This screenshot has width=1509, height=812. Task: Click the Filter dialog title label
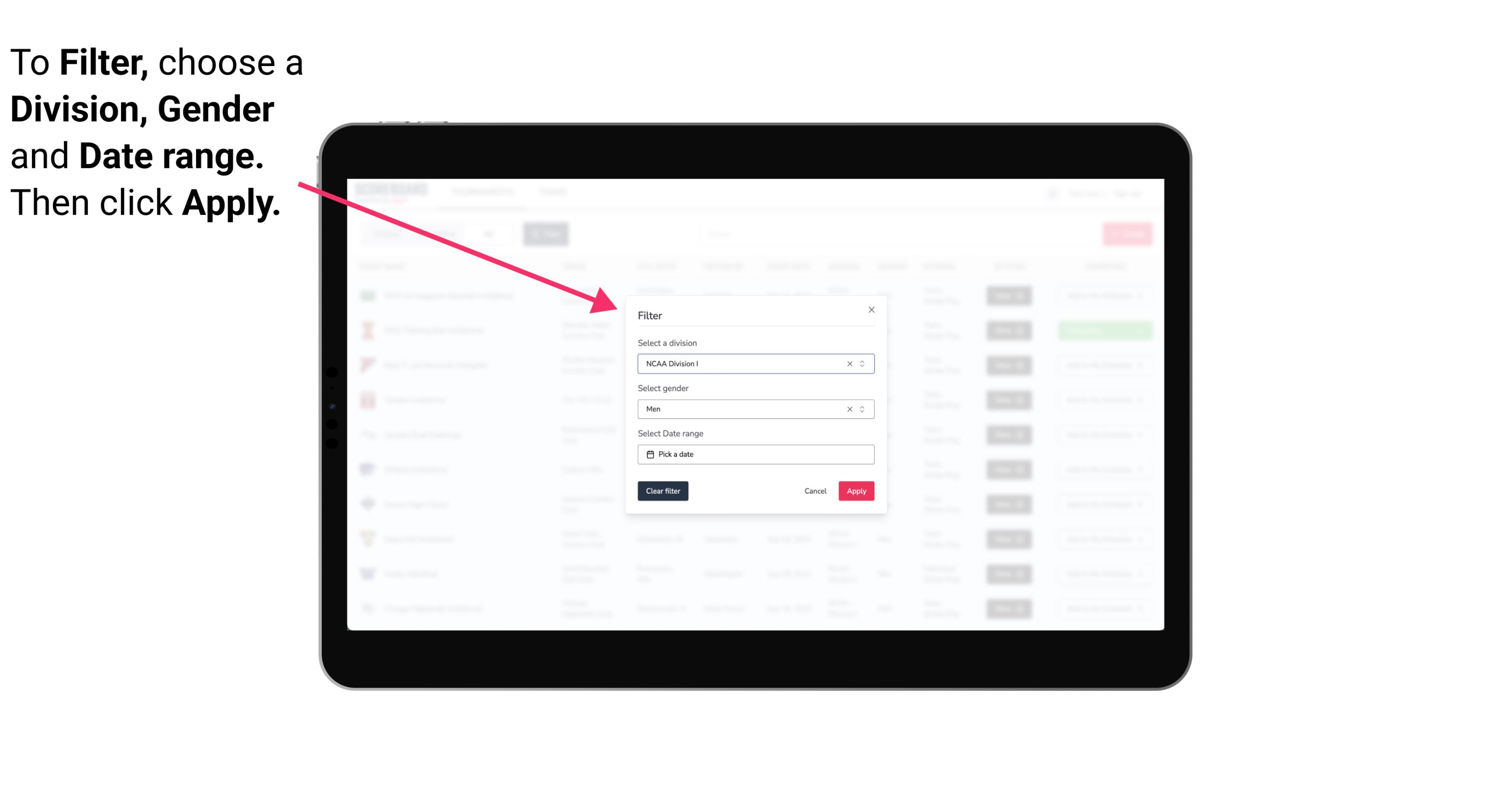pos(650,315)
